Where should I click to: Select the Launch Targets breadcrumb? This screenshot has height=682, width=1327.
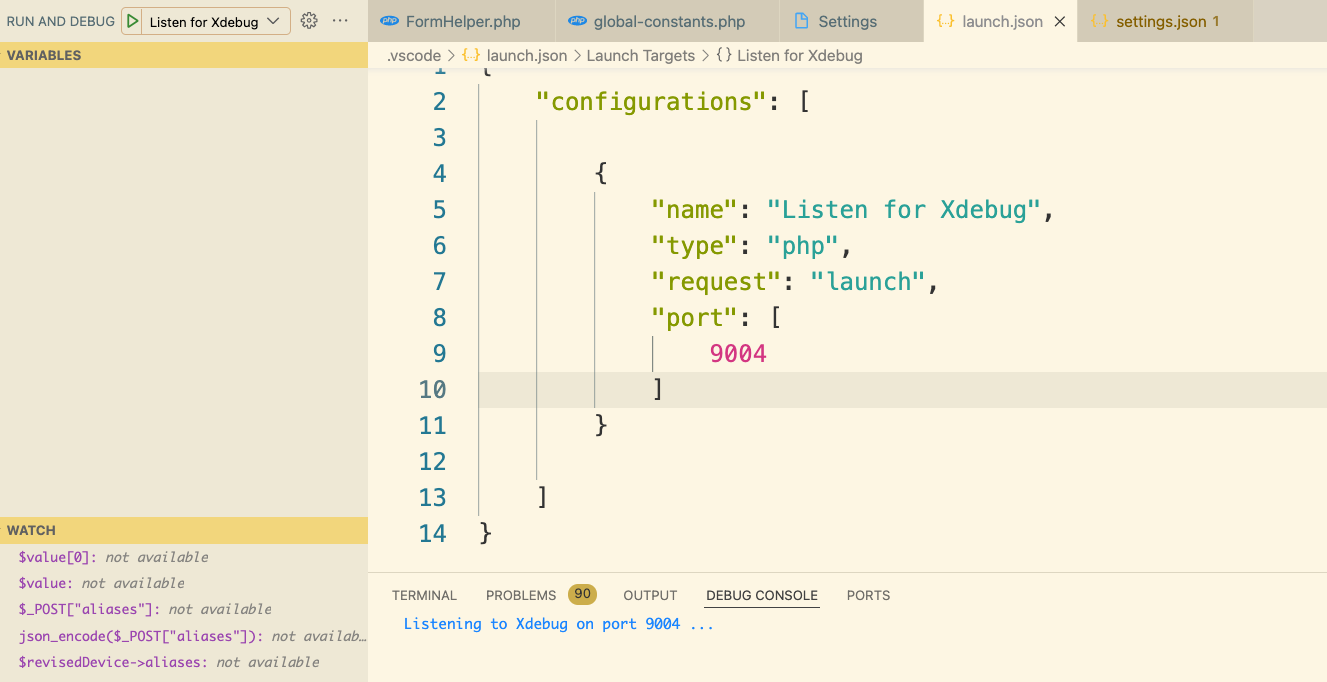640,56
